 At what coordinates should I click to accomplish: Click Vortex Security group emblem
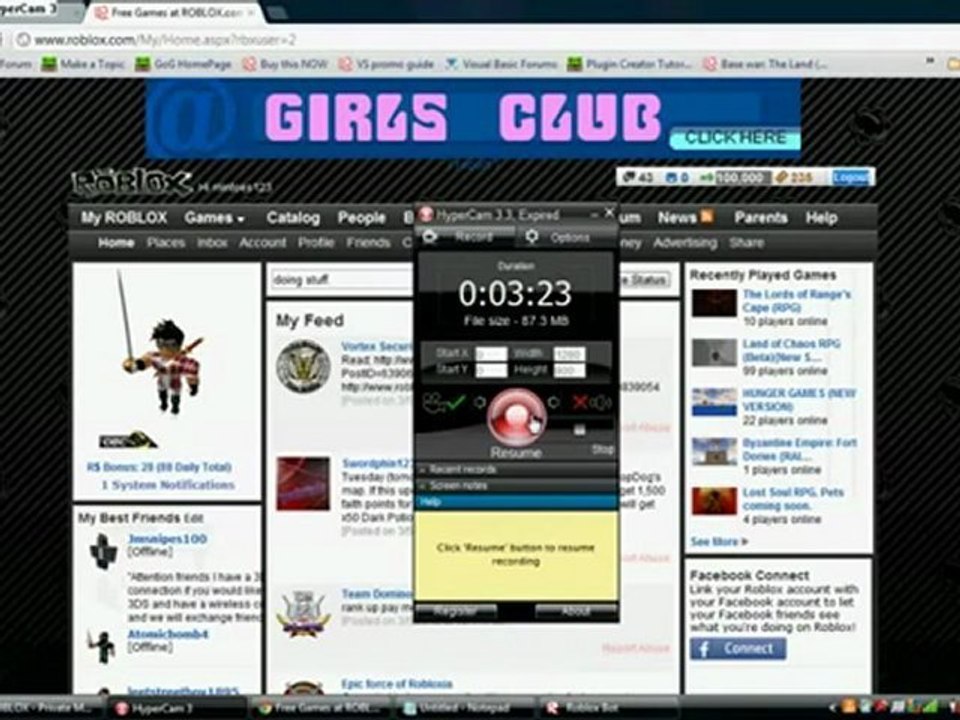pyautogui.click(x=303, y=366)
